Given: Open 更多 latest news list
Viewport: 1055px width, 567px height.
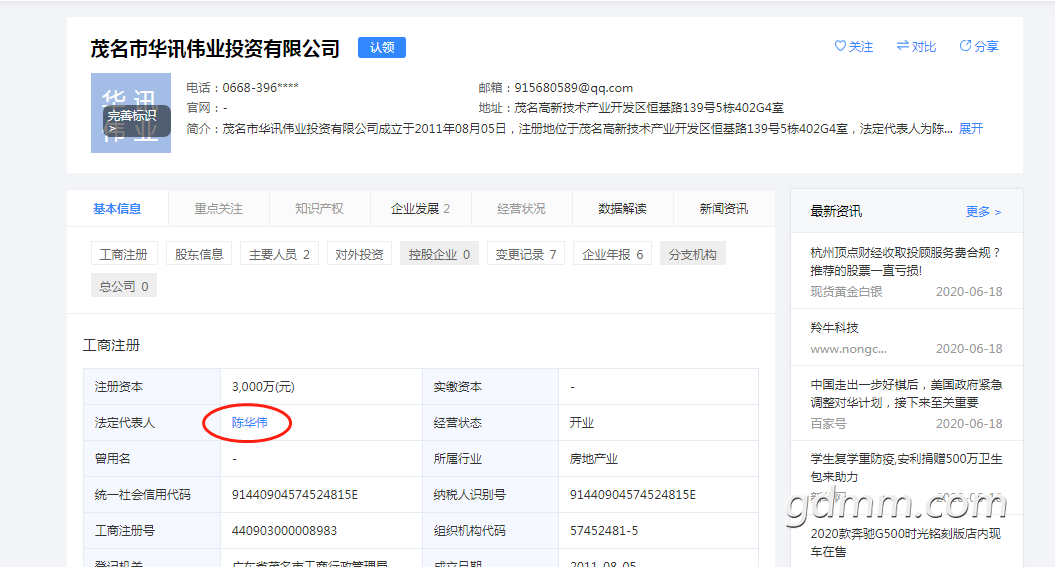Looking at the screenshot, I should point(982,212).
